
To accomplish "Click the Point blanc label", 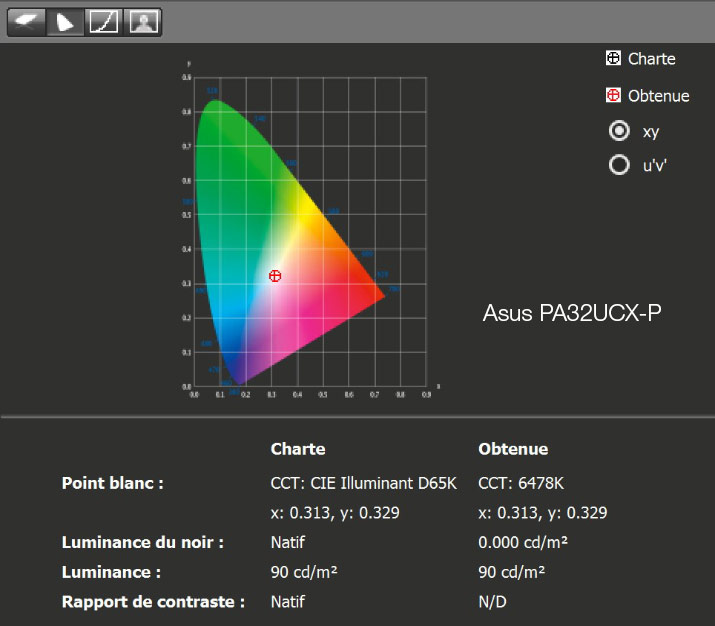I will [113, 483].
